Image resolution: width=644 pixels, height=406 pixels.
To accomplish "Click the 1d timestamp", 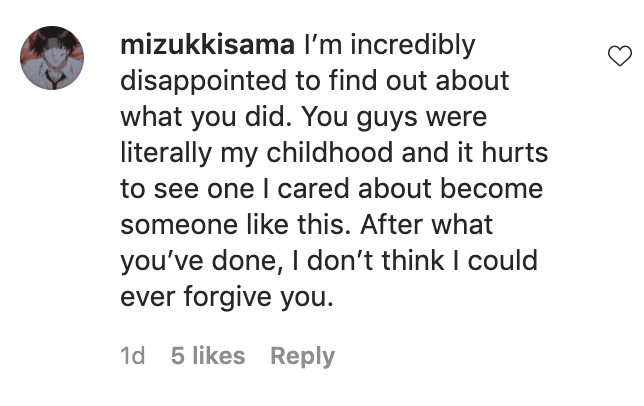I will point(133,356).
